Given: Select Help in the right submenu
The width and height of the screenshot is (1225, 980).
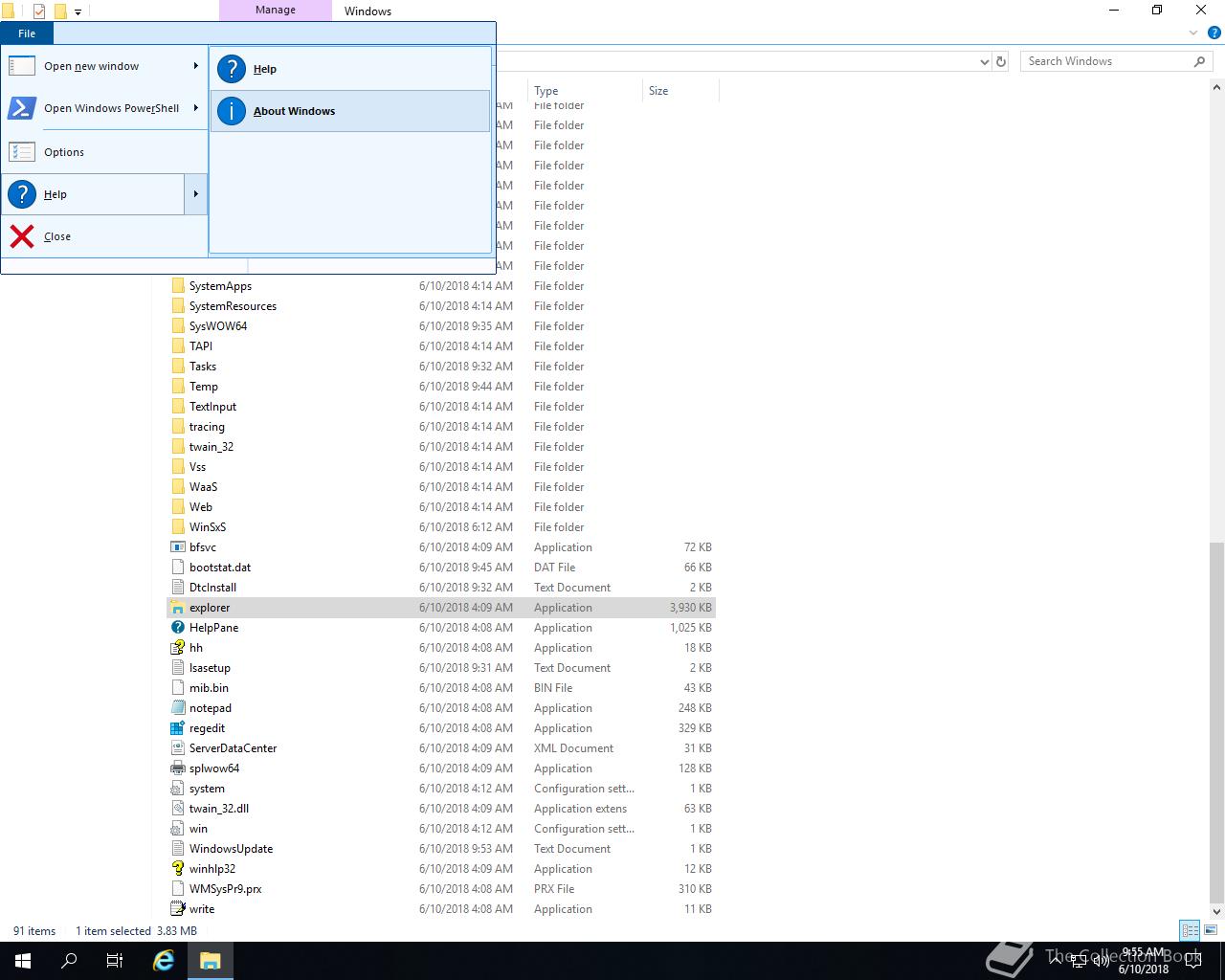Looking at the screenshot, I should pos(350,69).
